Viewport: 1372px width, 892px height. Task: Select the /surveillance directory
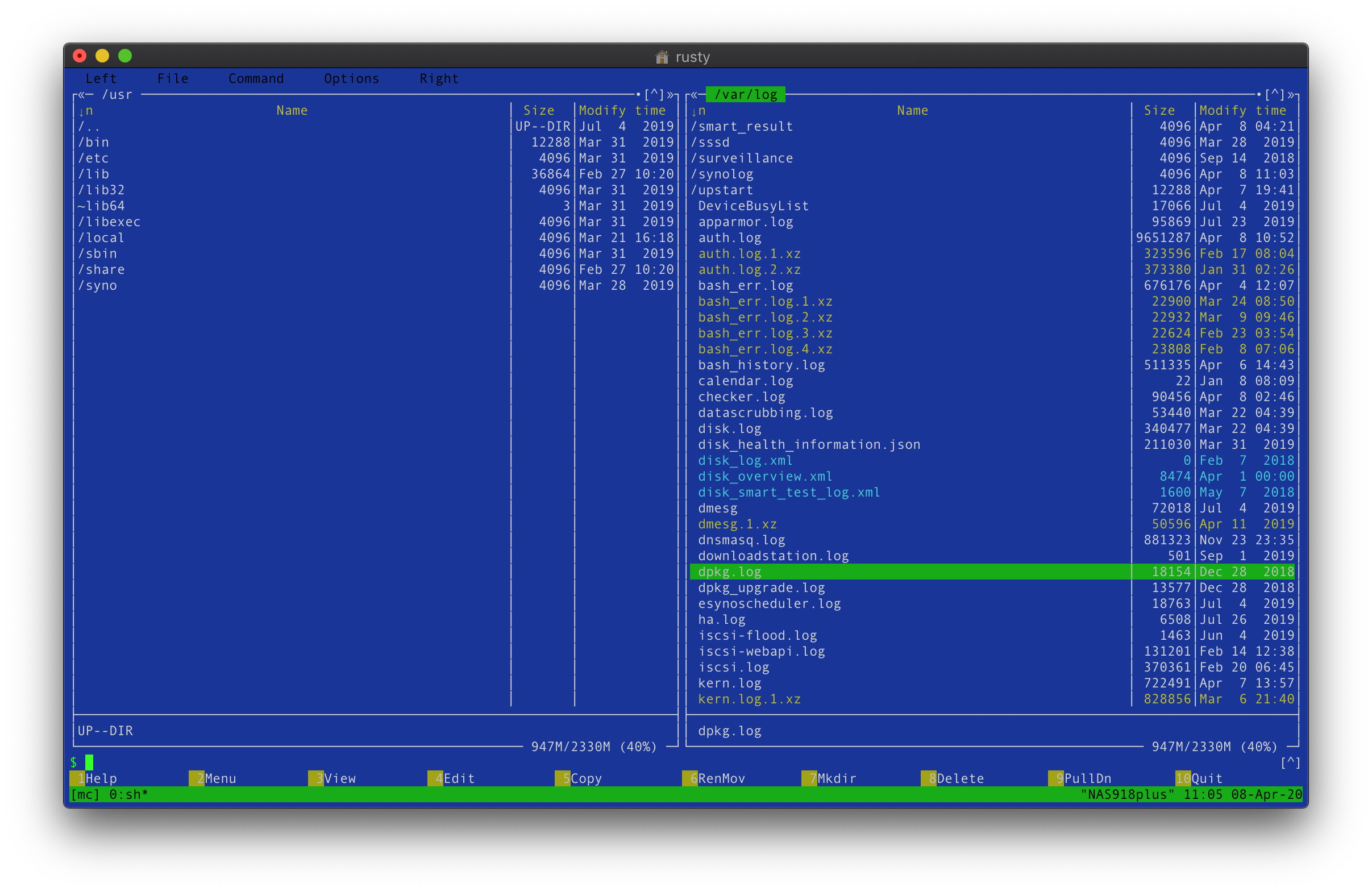[x=992, y=158]
